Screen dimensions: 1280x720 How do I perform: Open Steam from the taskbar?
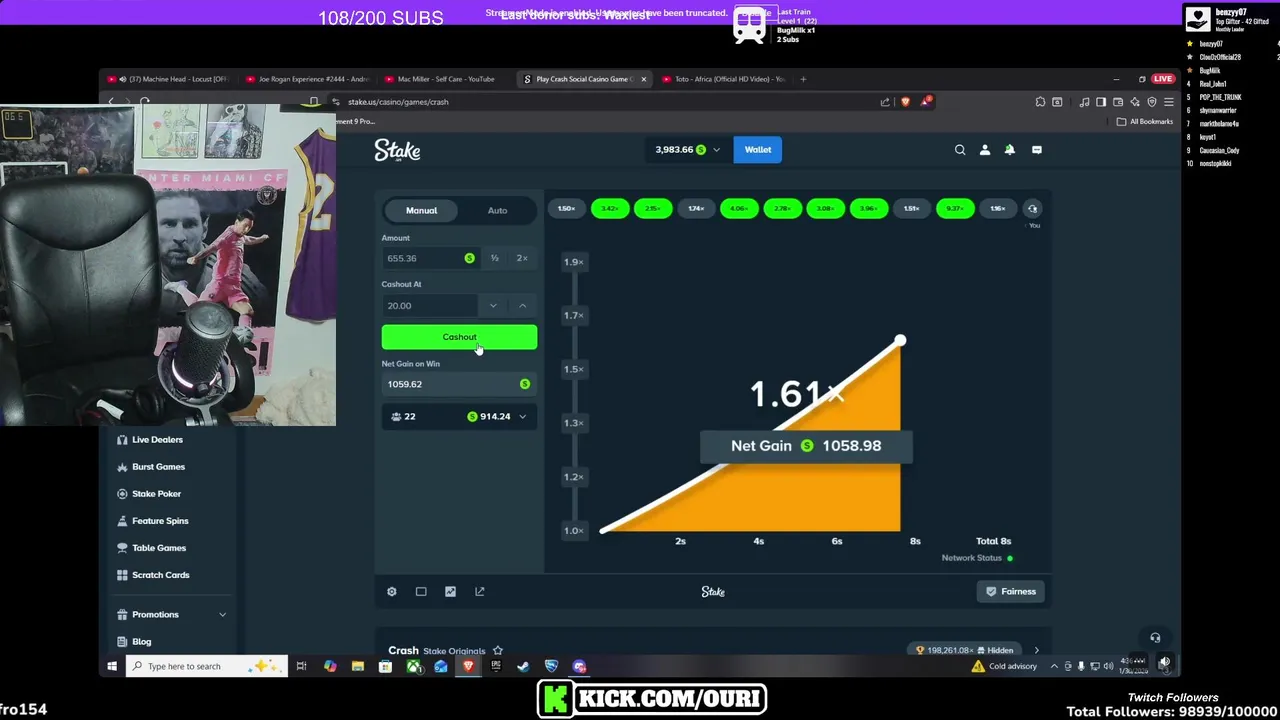523,666
